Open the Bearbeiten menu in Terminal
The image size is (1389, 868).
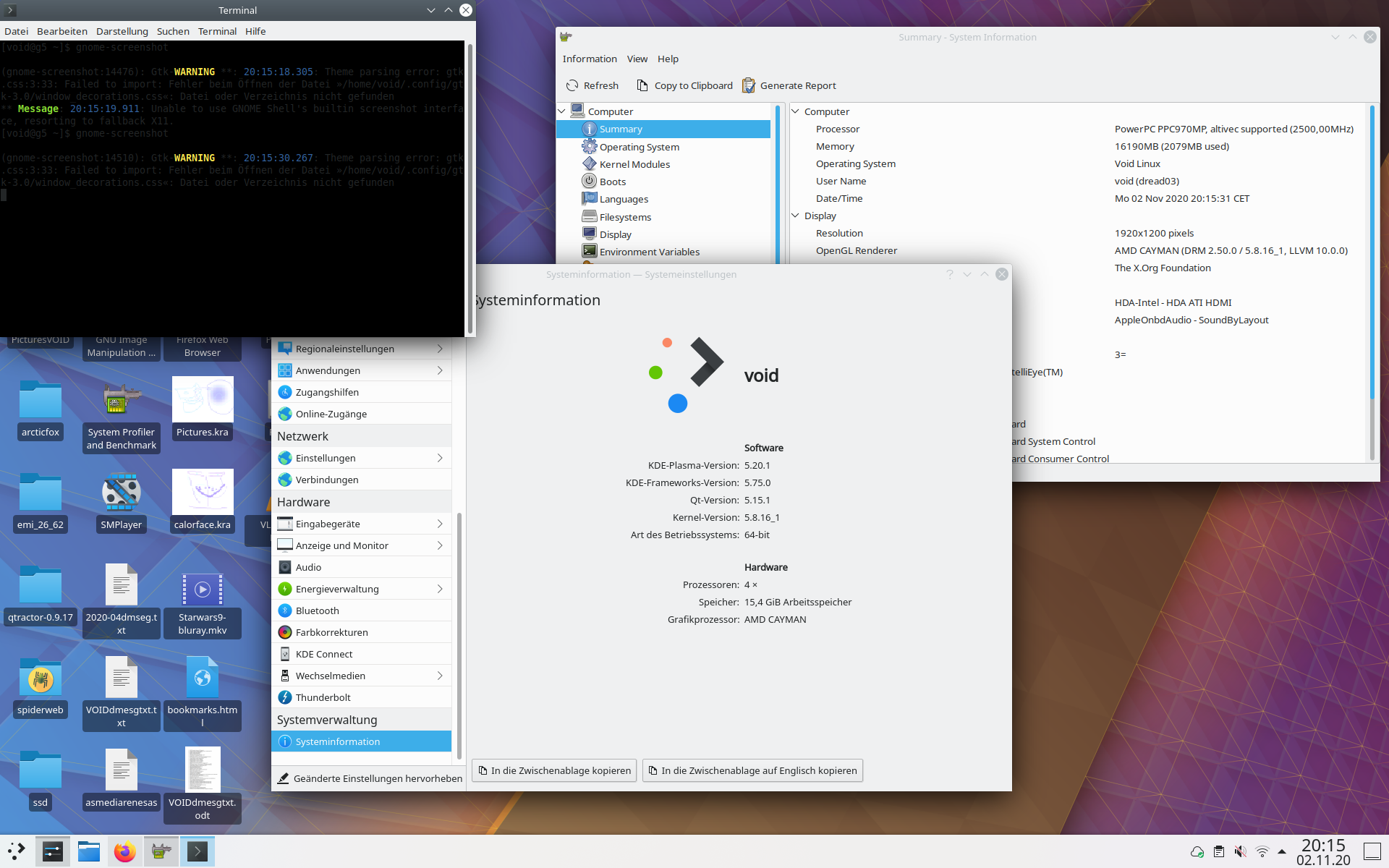[62, 31]
